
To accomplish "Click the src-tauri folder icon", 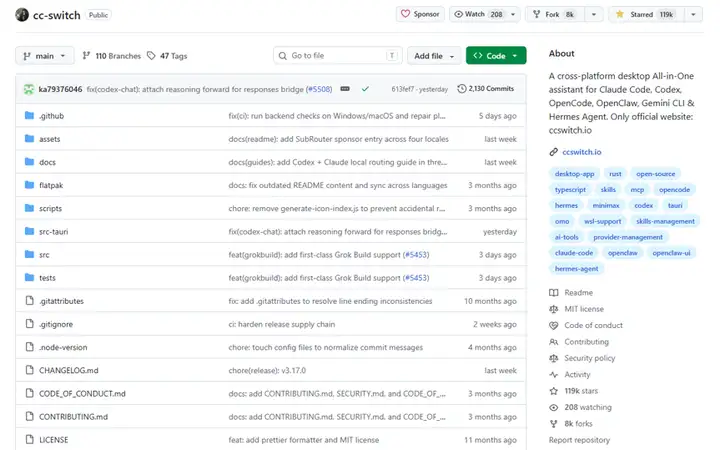I will (x=29, y=231).
